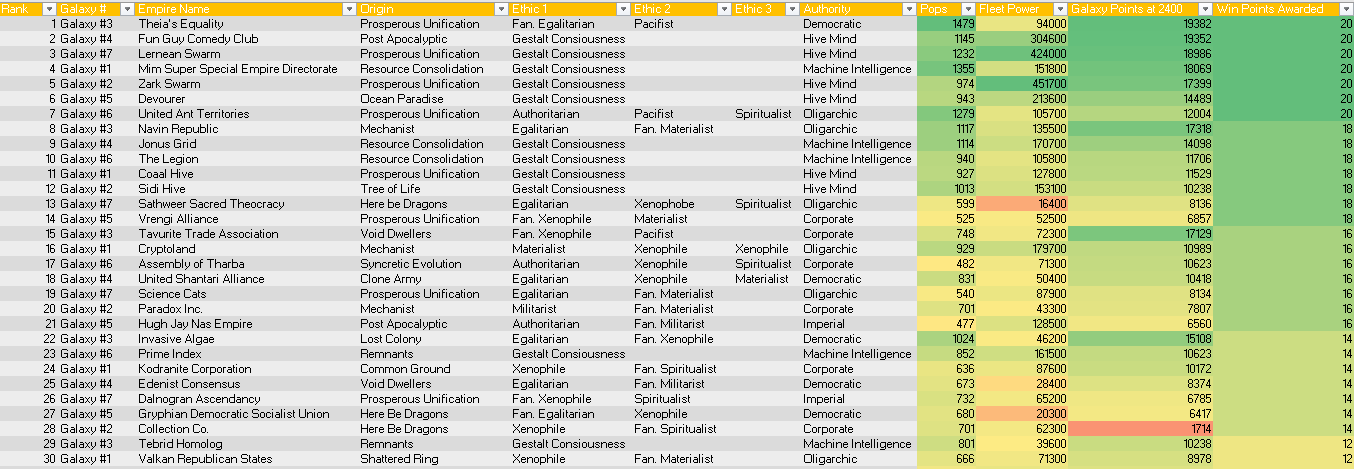Select the 424000 fleet power value
Image resolution: width=1354 pixels, height=469 pixels.
coord(1022,54)
